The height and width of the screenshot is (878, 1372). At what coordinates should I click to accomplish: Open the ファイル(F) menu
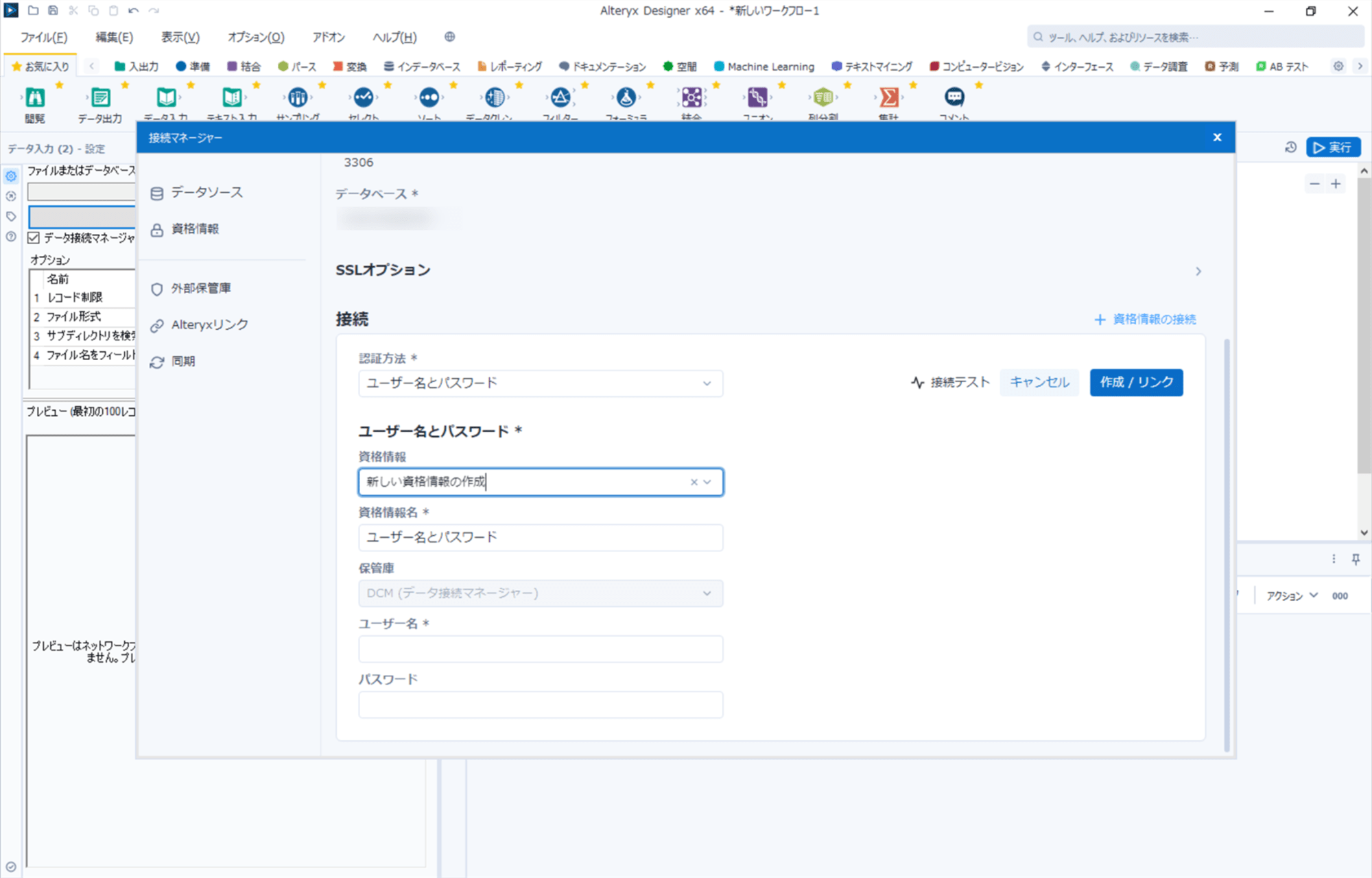tap(44, 37)
